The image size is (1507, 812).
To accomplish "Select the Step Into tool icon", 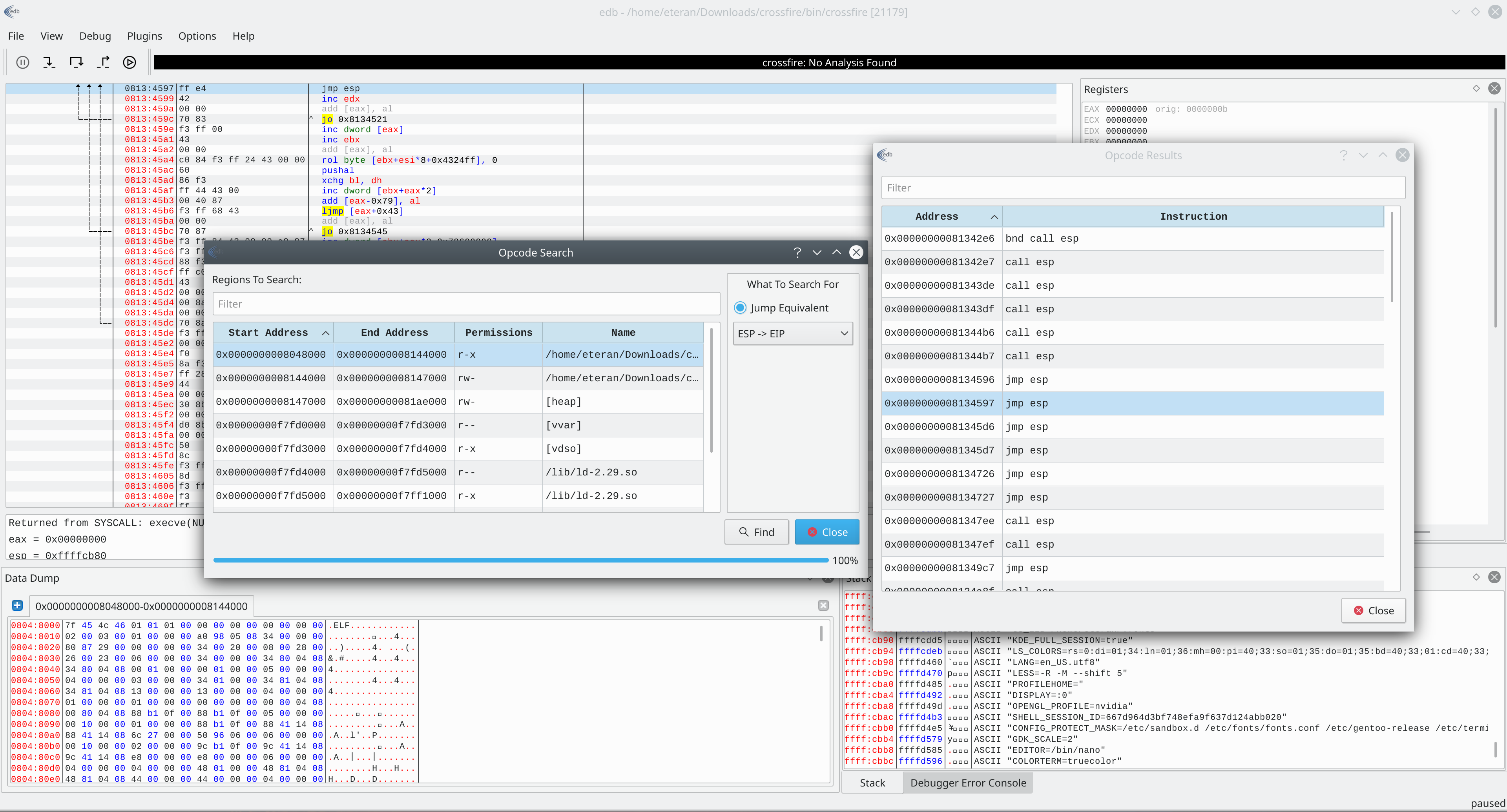I will 49,62.
